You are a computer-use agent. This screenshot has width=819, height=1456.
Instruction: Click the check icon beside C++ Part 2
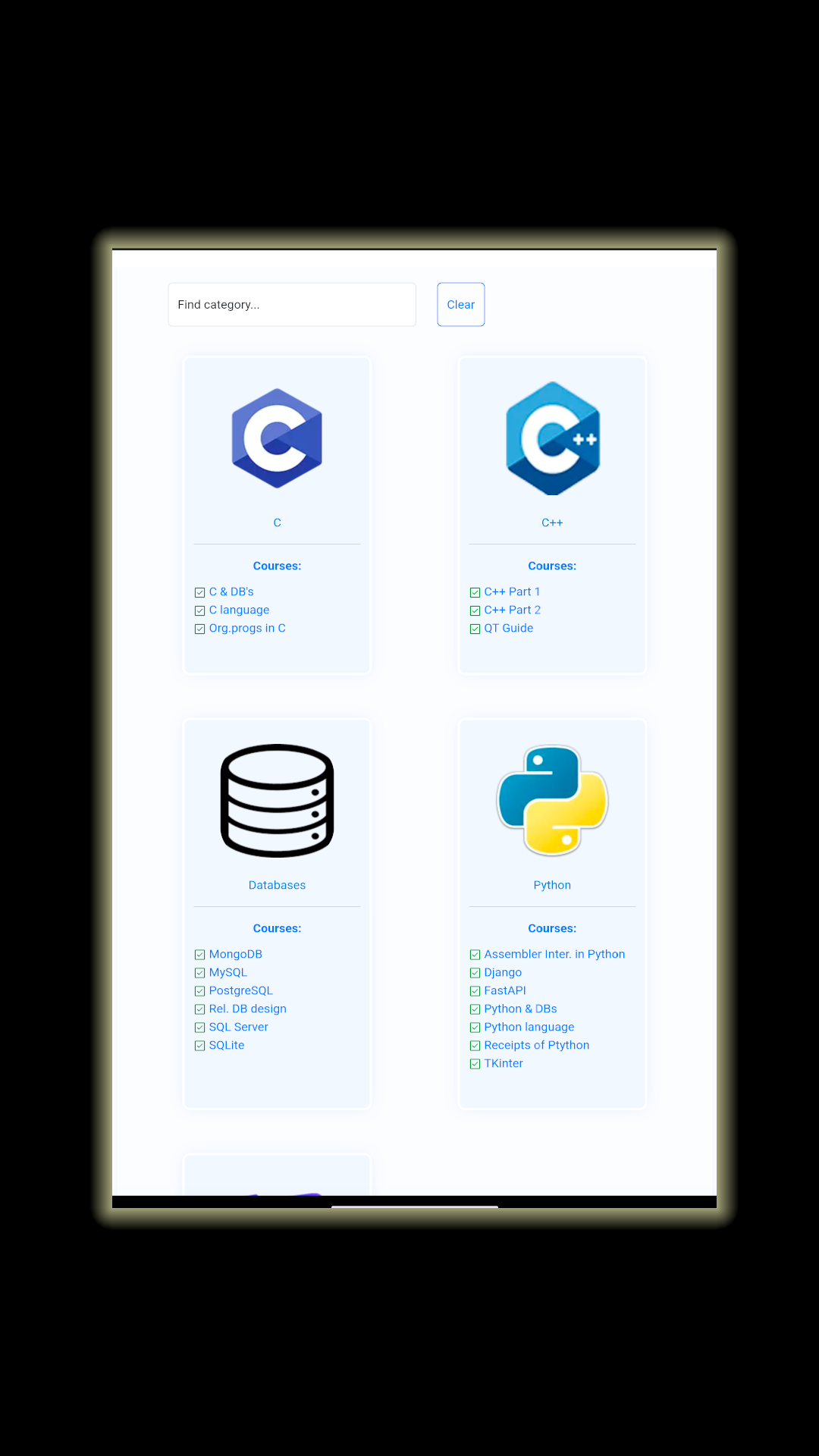pyautogui.click(x=475, y=610)
